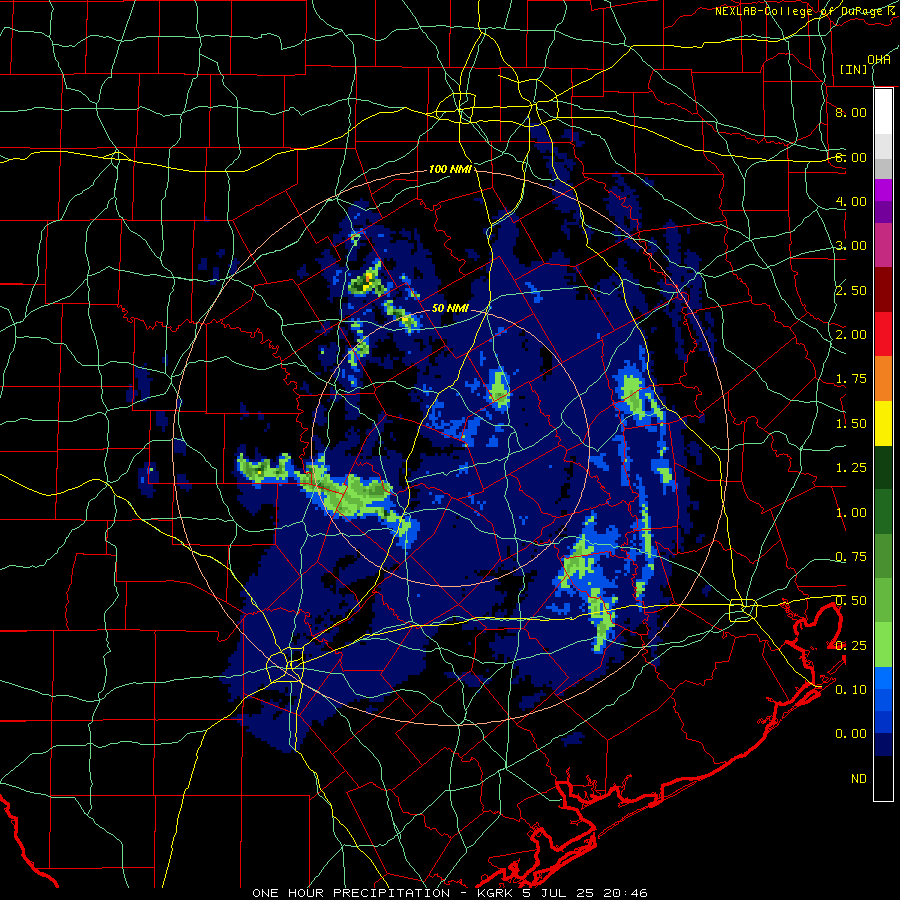Click the 0.75 legend value
This screenshot has height=900, width=900.
[851, 557]
